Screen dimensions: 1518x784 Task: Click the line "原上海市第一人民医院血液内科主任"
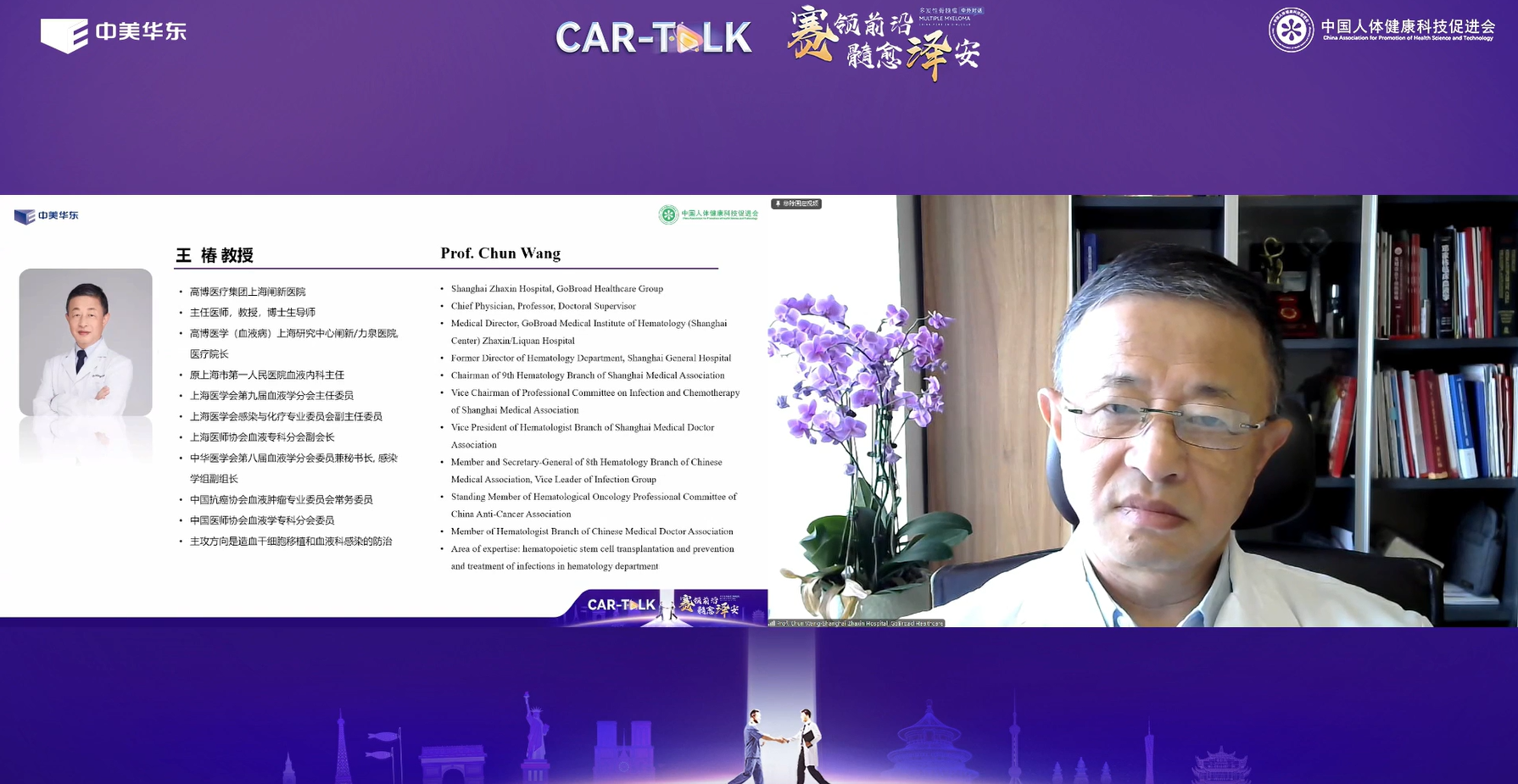click(267, 375)
